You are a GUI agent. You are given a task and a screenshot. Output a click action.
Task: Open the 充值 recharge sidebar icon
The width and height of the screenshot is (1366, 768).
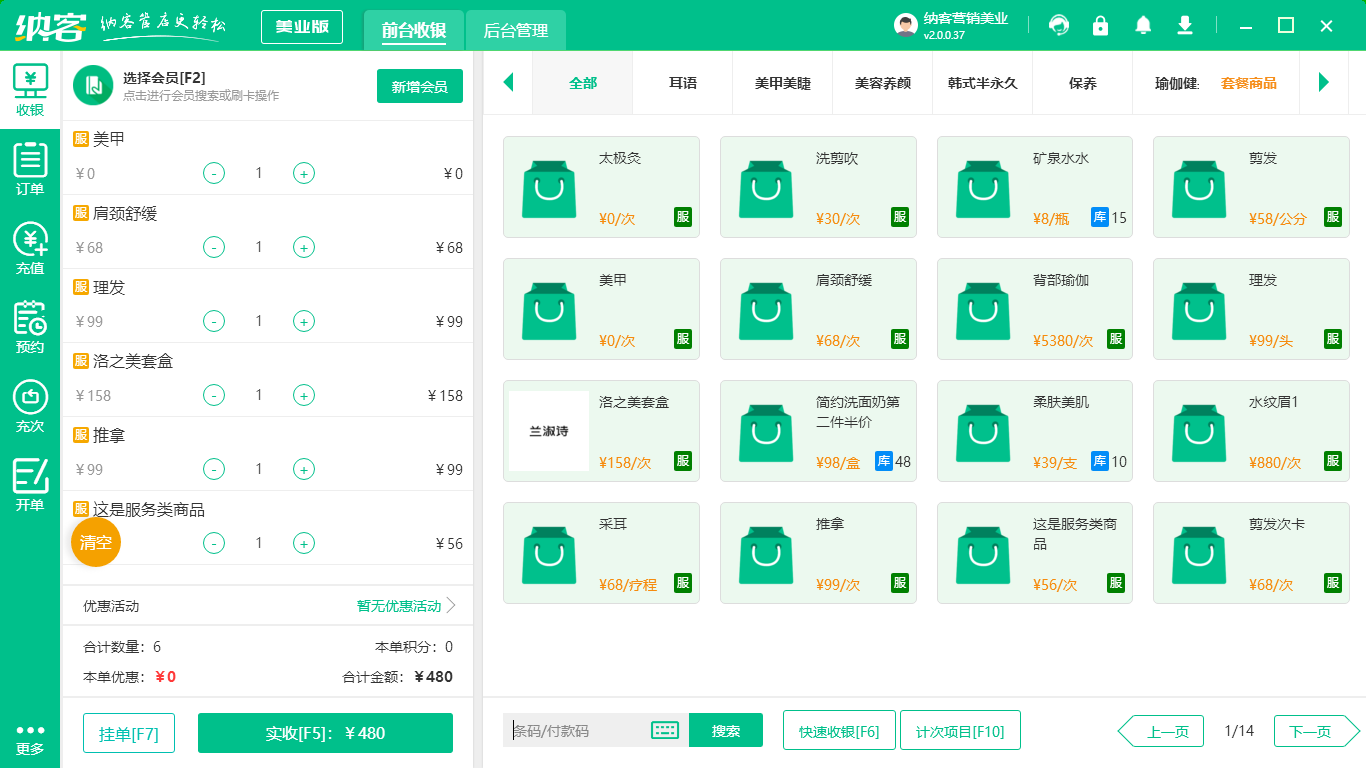30,248
